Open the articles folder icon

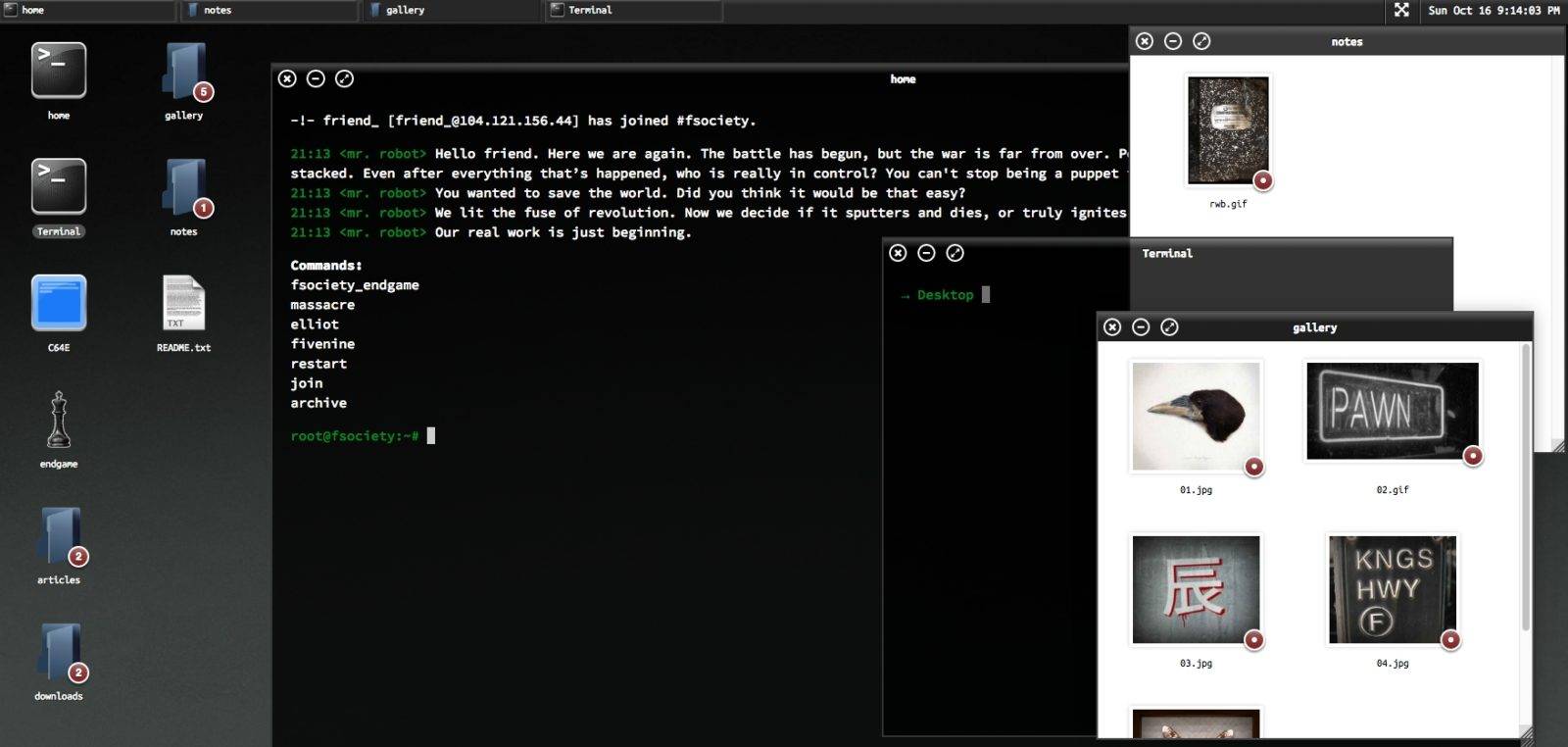point(59,535)
